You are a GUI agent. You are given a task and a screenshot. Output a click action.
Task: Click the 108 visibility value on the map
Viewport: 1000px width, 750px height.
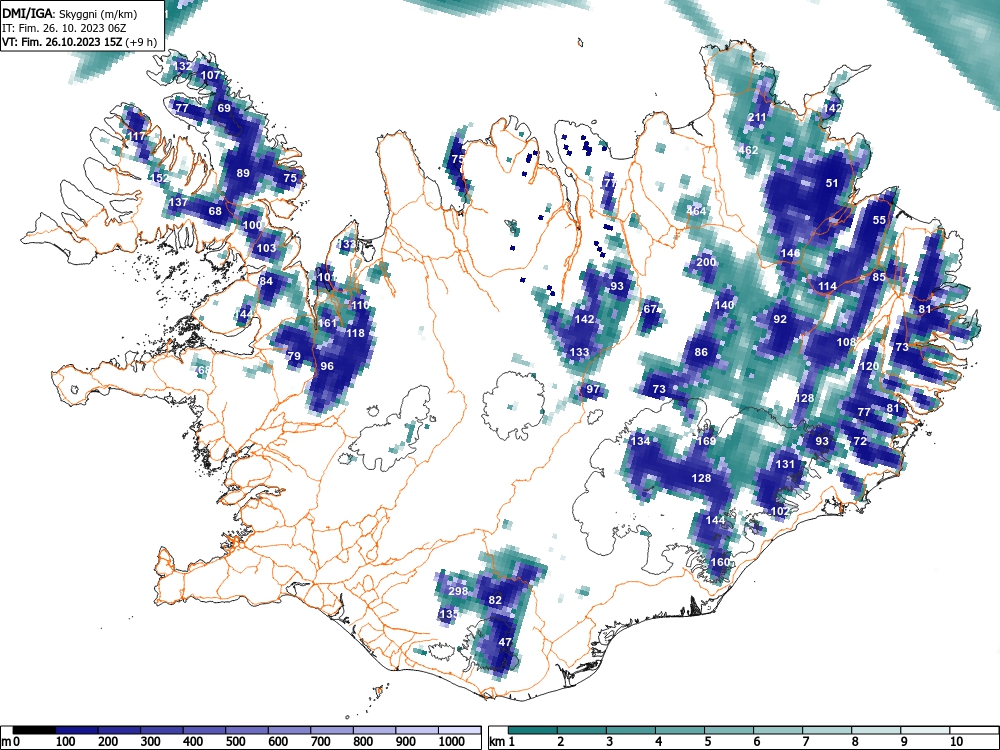(x=846, y=341)
